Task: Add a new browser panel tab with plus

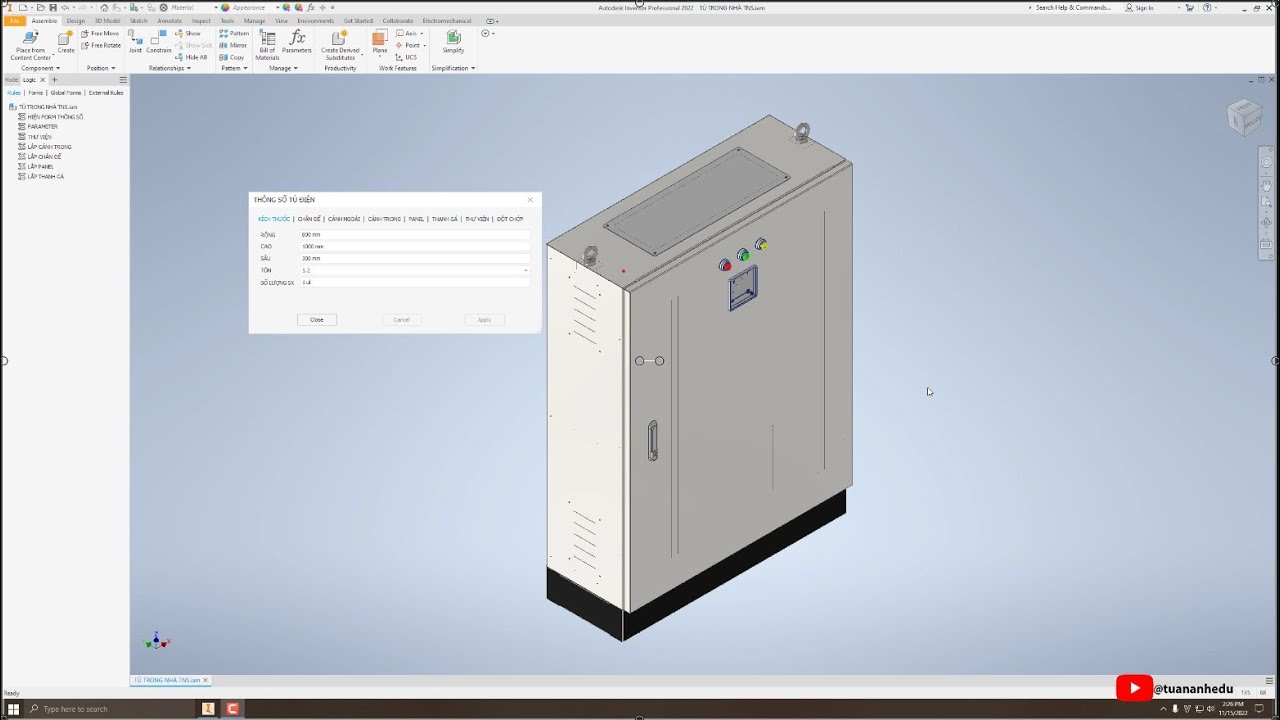Action: (54, 79)
